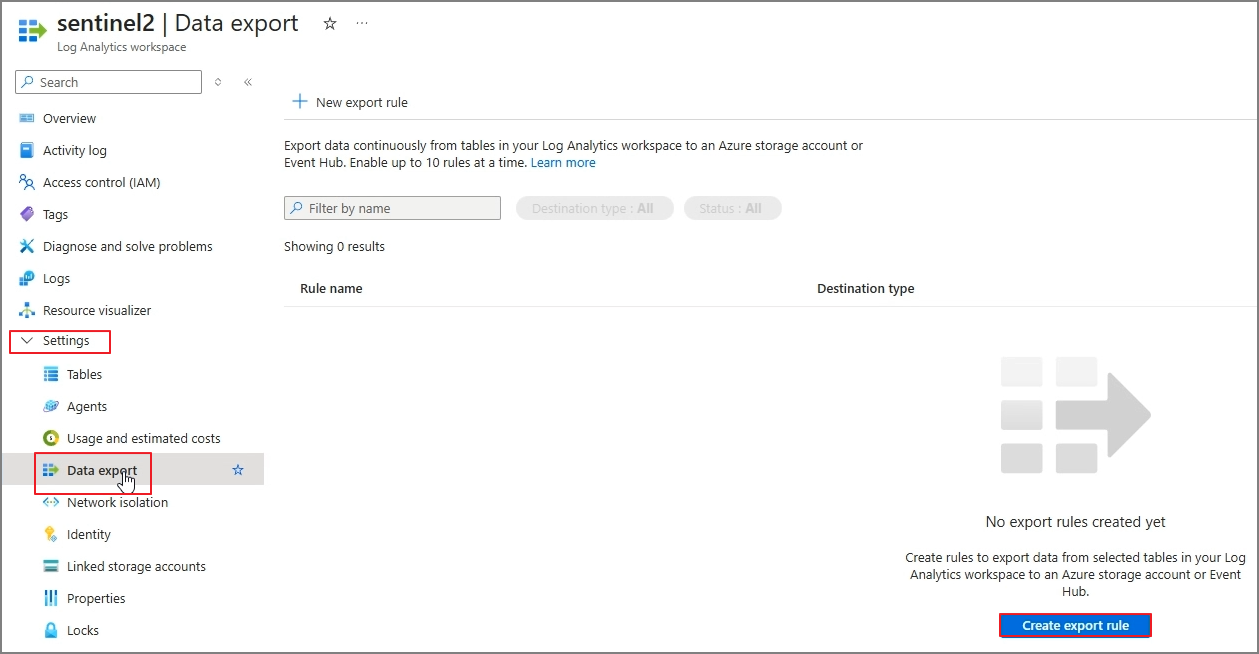Click the "Showing 0 results" text
Viewport: 1259px width, 654px height.
334,246
